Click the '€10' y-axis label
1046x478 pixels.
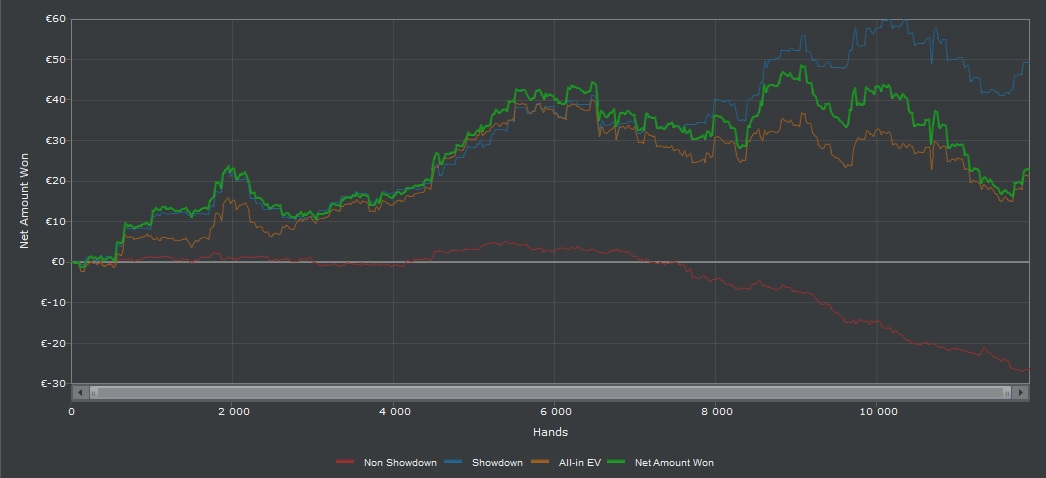click(55, 221)
